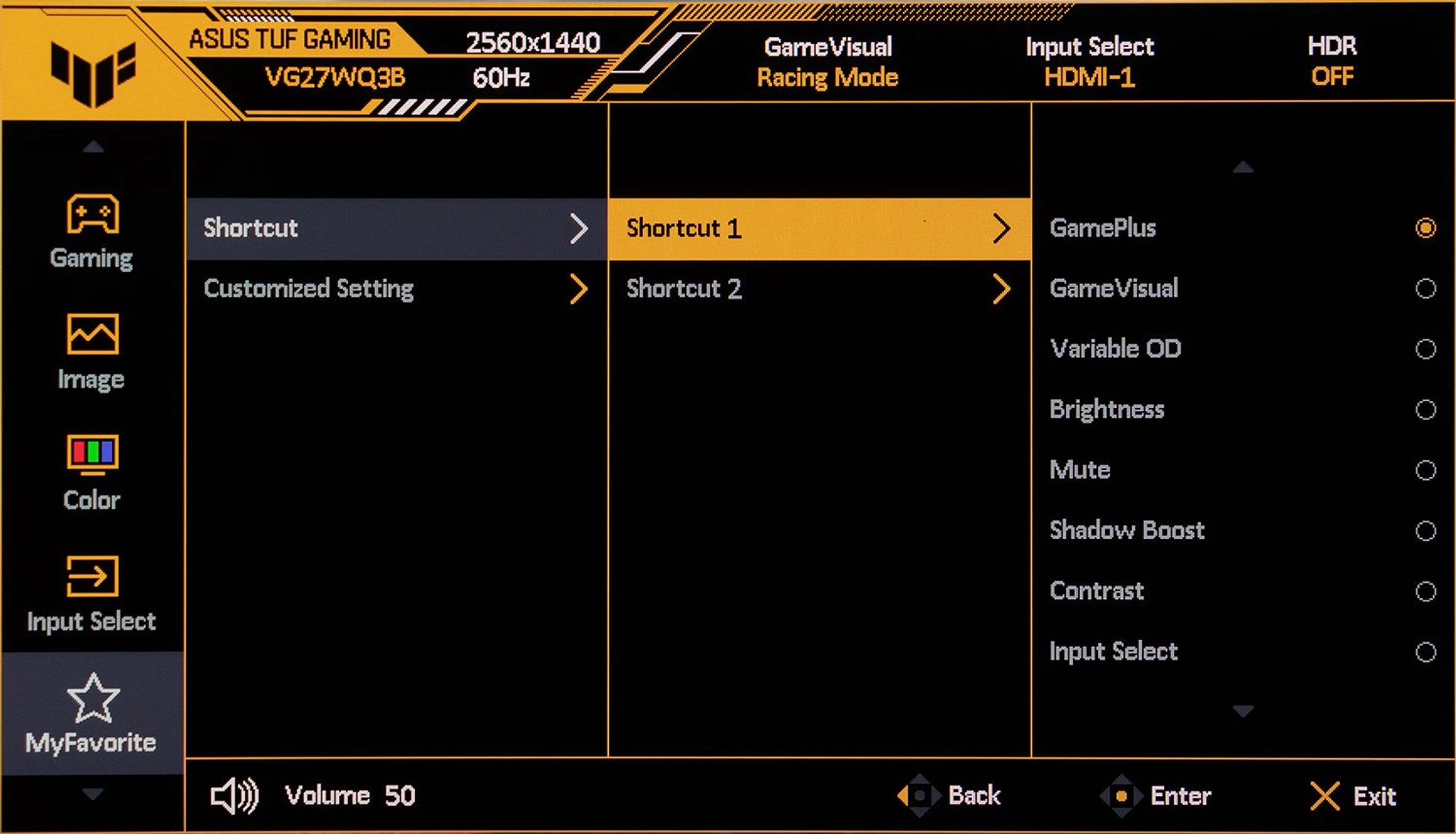
Task: Expand the Shortcut row chevron
Action: point(579,228)
